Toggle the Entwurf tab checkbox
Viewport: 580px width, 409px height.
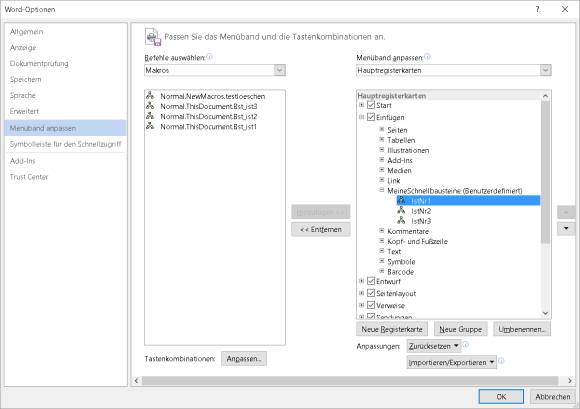click(x=371, y=281)
